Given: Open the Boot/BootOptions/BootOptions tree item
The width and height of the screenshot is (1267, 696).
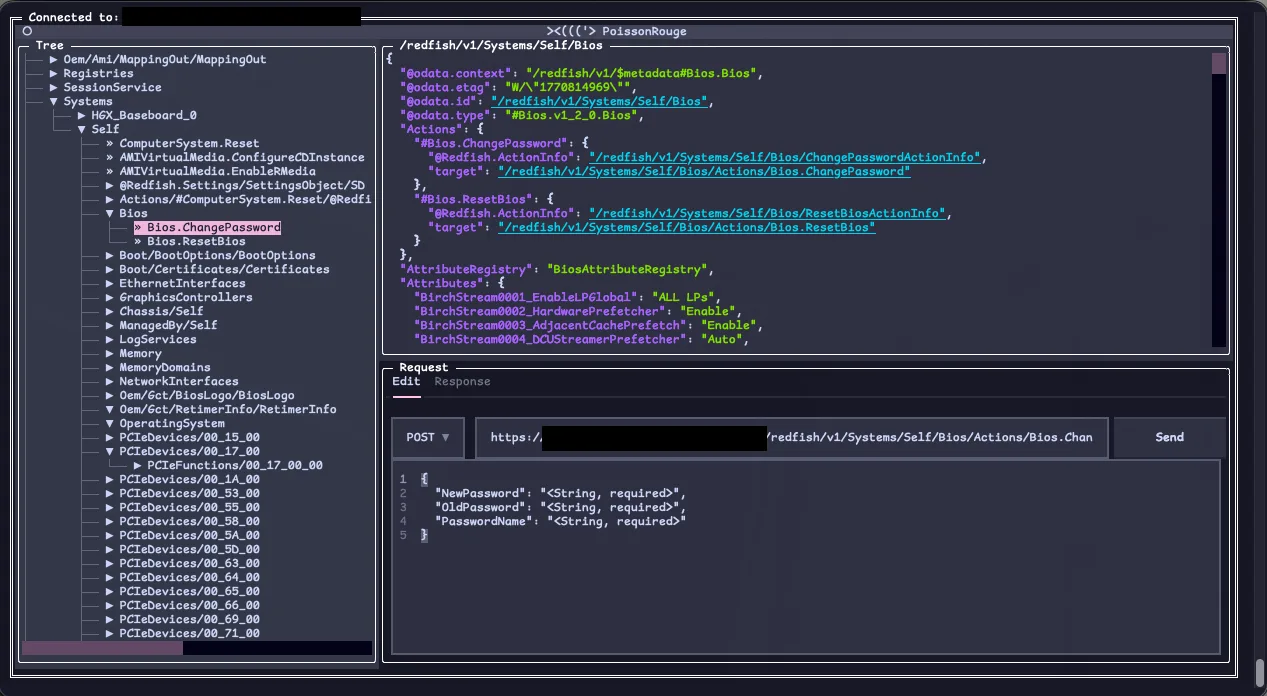Looking at the screenshot, I should tap(217, 255).
